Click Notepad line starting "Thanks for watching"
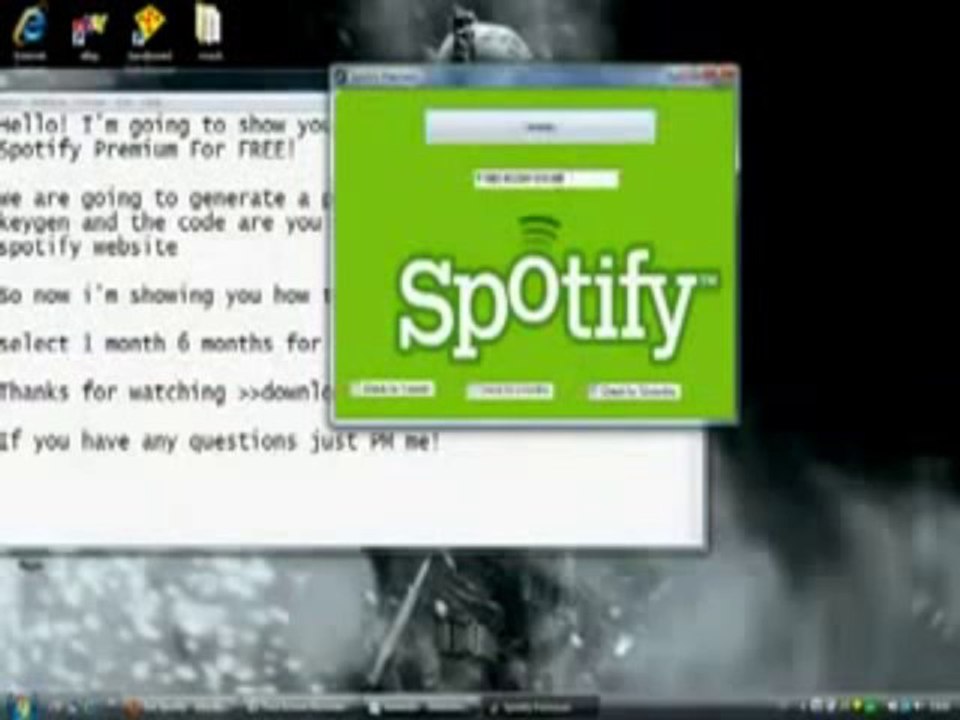The height and width of the screenshot is (720, 960). [x=165, y=392]
